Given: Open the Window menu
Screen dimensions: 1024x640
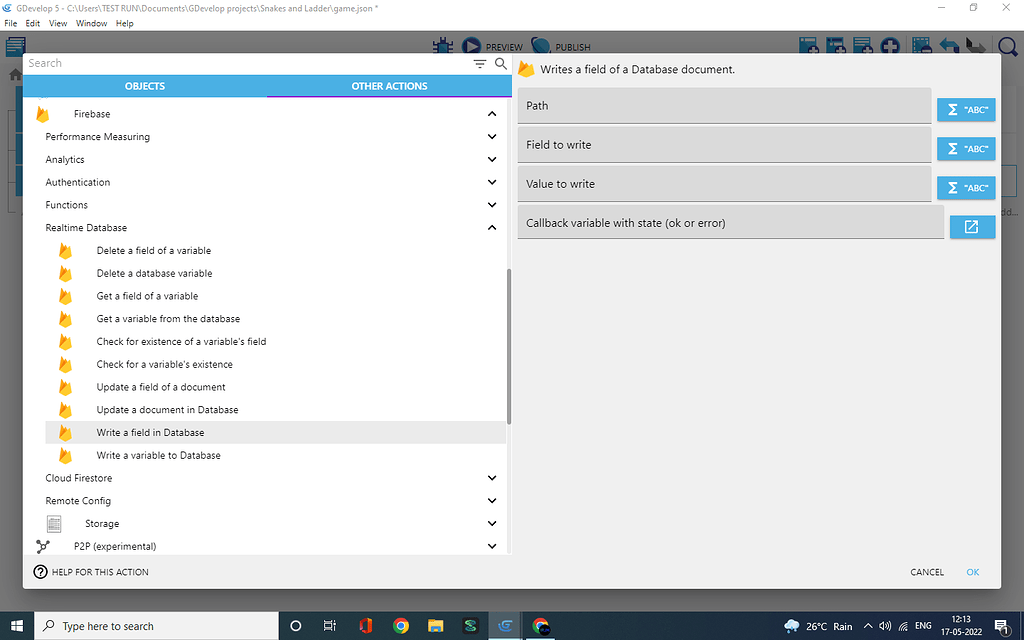Looking at the screenshot, I should point(91,23).
